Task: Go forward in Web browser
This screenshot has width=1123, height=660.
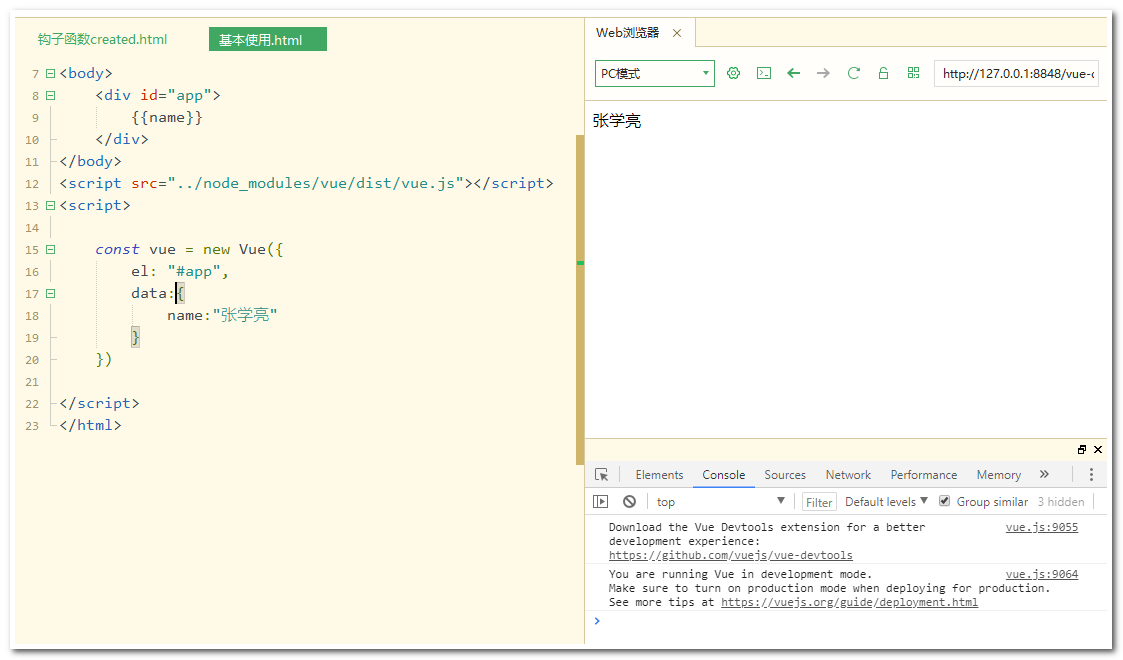Action: 824,73
